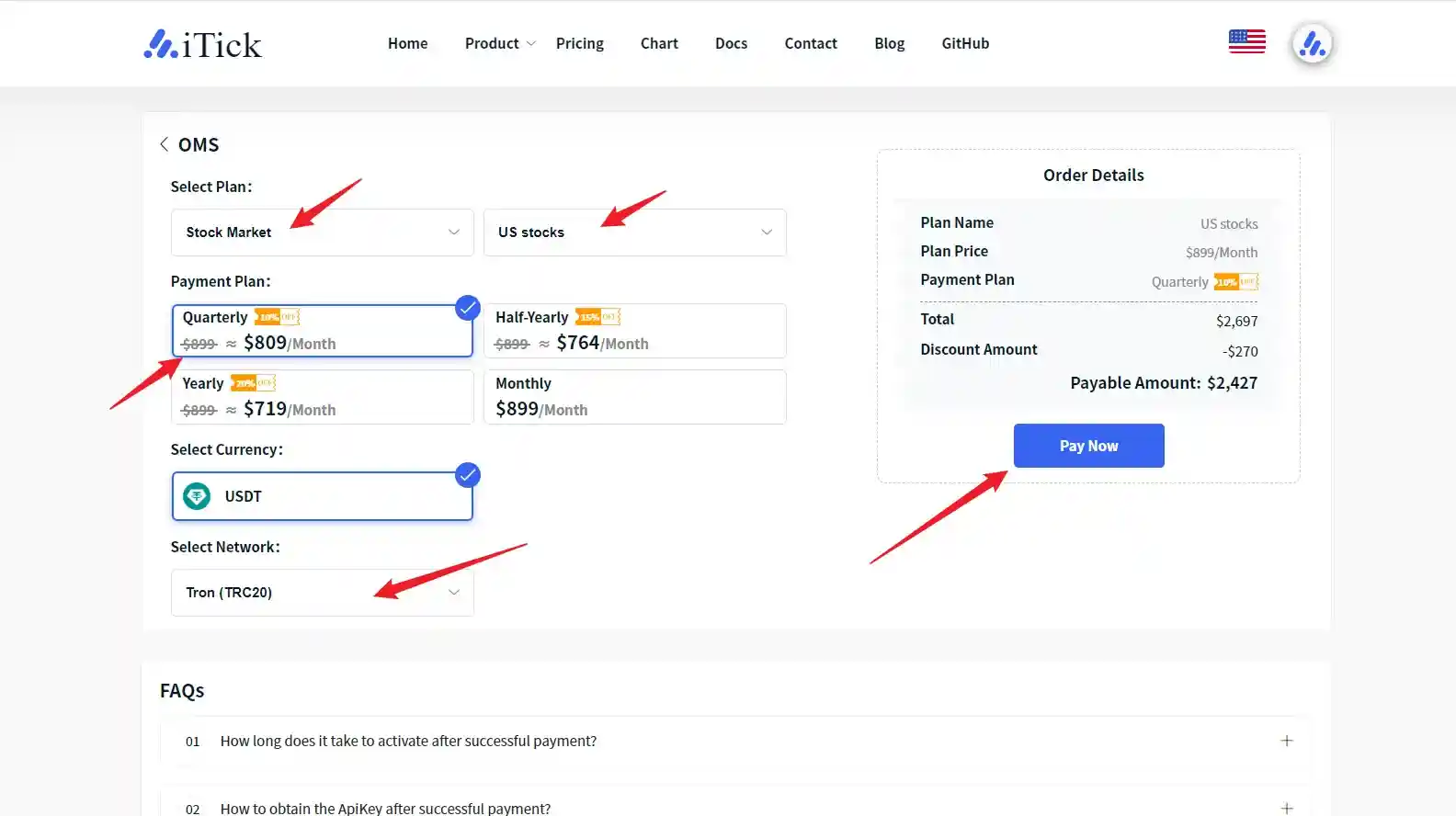Click the back arrow beside OMS
Image resolution: width=1456 pixels, height=816 pixels.
point(164,144)
